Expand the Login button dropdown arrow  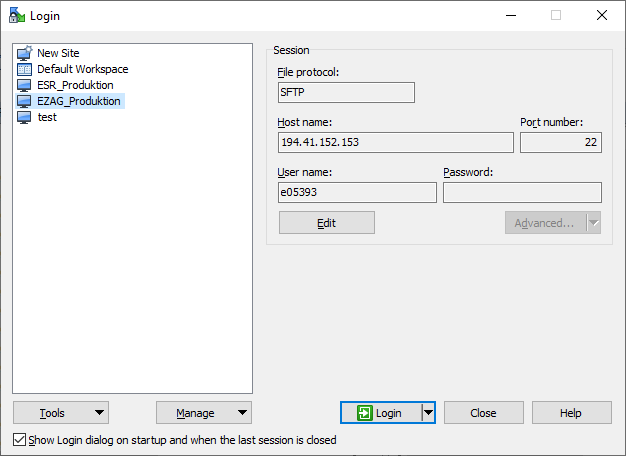(x=428, y=412)
